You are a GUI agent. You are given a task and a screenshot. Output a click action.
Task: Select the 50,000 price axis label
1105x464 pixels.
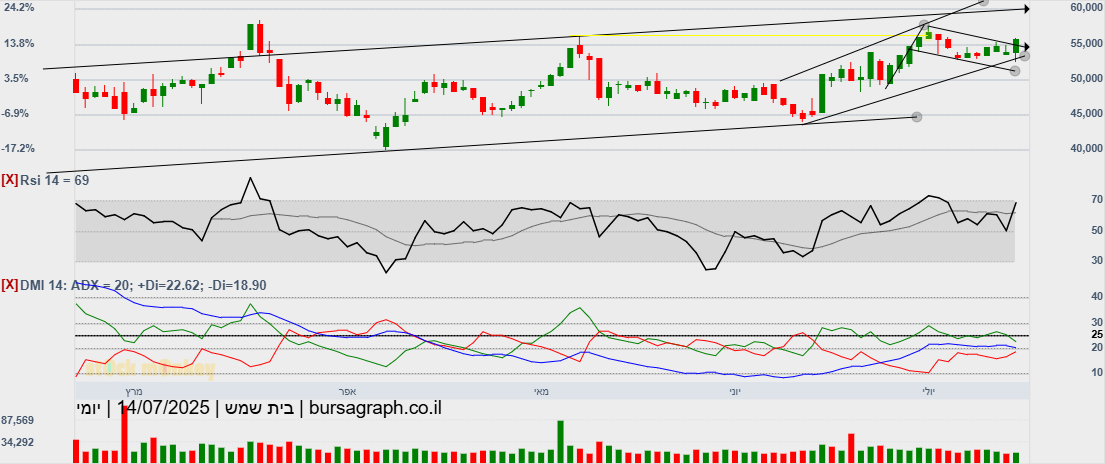coord(1085,78)
